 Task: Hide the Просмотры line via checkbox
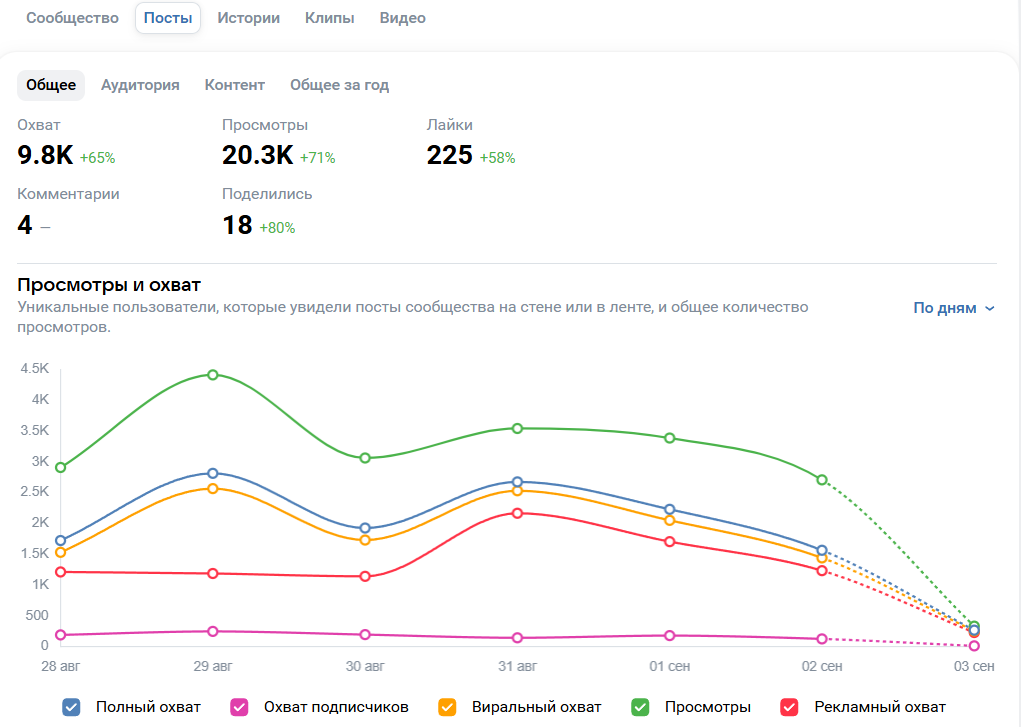coord(640,707)
